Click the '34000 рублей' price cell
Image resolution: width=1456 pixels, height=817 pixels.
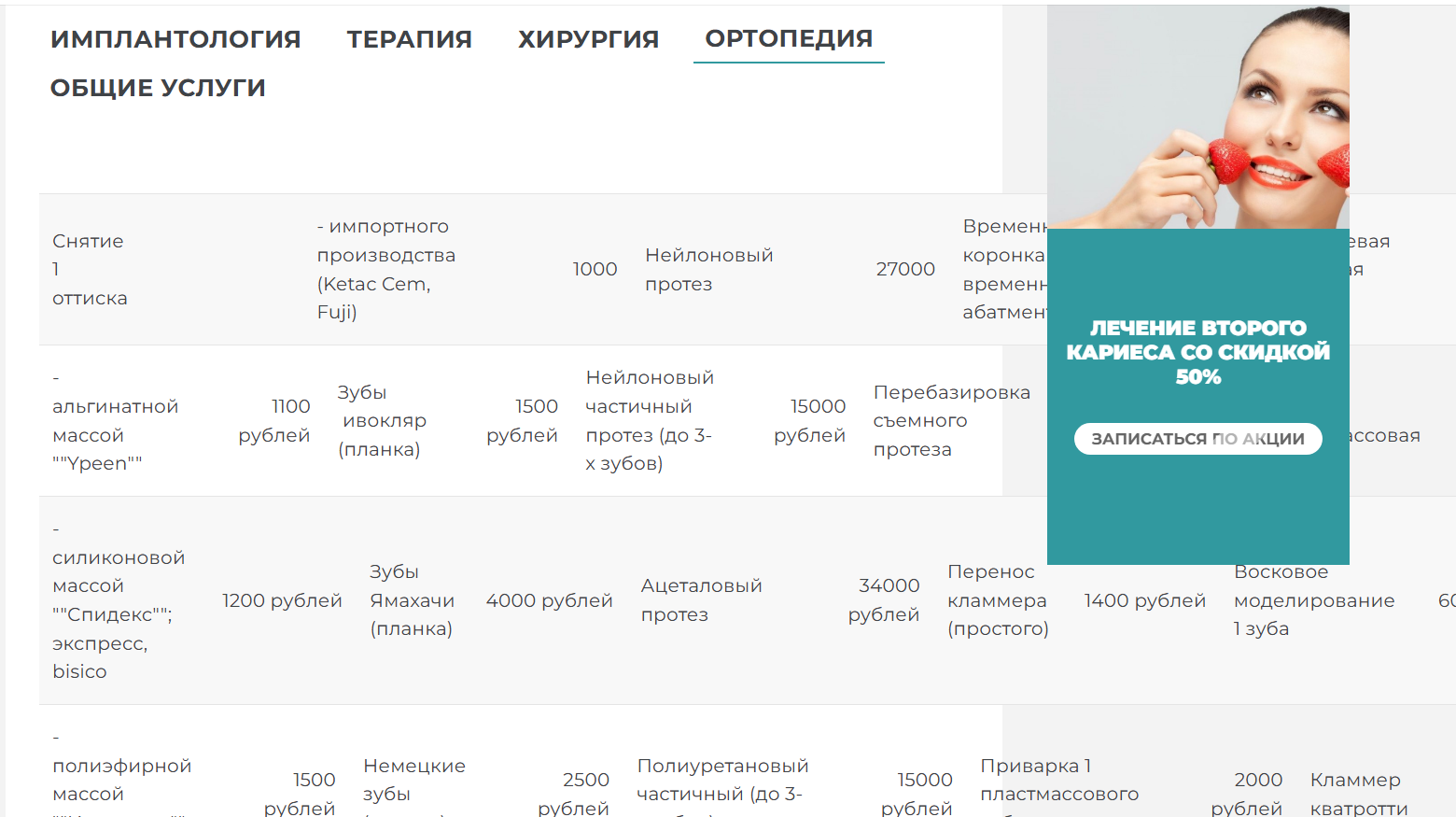click(884, 600)
